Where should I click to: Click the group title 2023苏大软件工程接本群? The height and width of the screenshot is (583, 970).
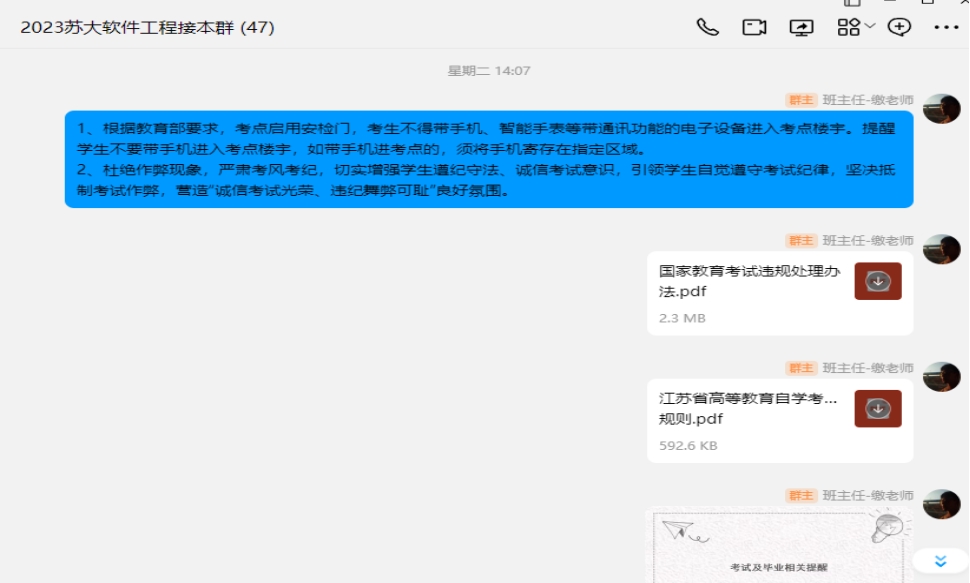[147, 28]
